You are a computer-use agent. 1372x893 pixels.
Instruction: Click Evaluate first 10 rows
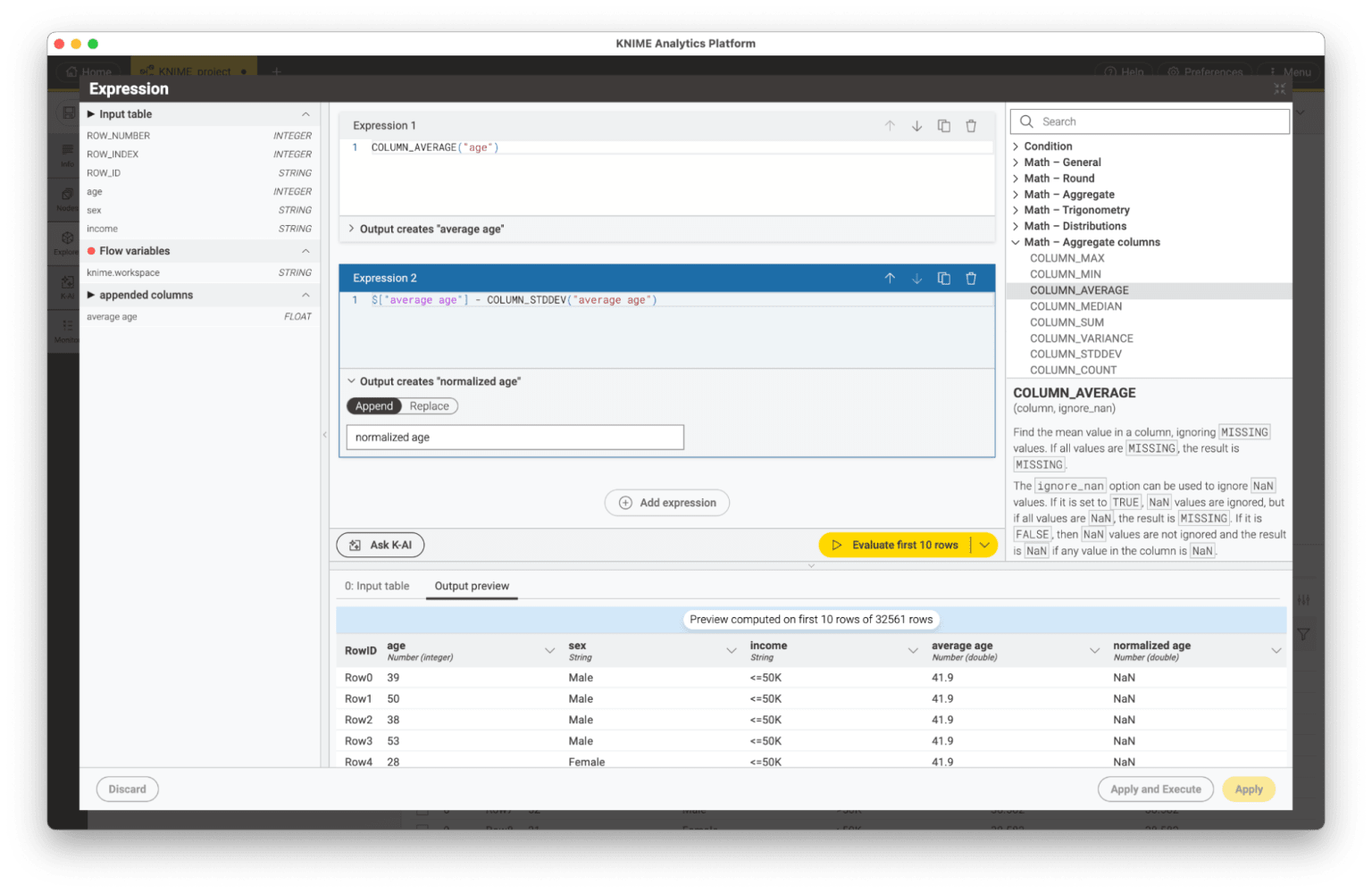895,545
